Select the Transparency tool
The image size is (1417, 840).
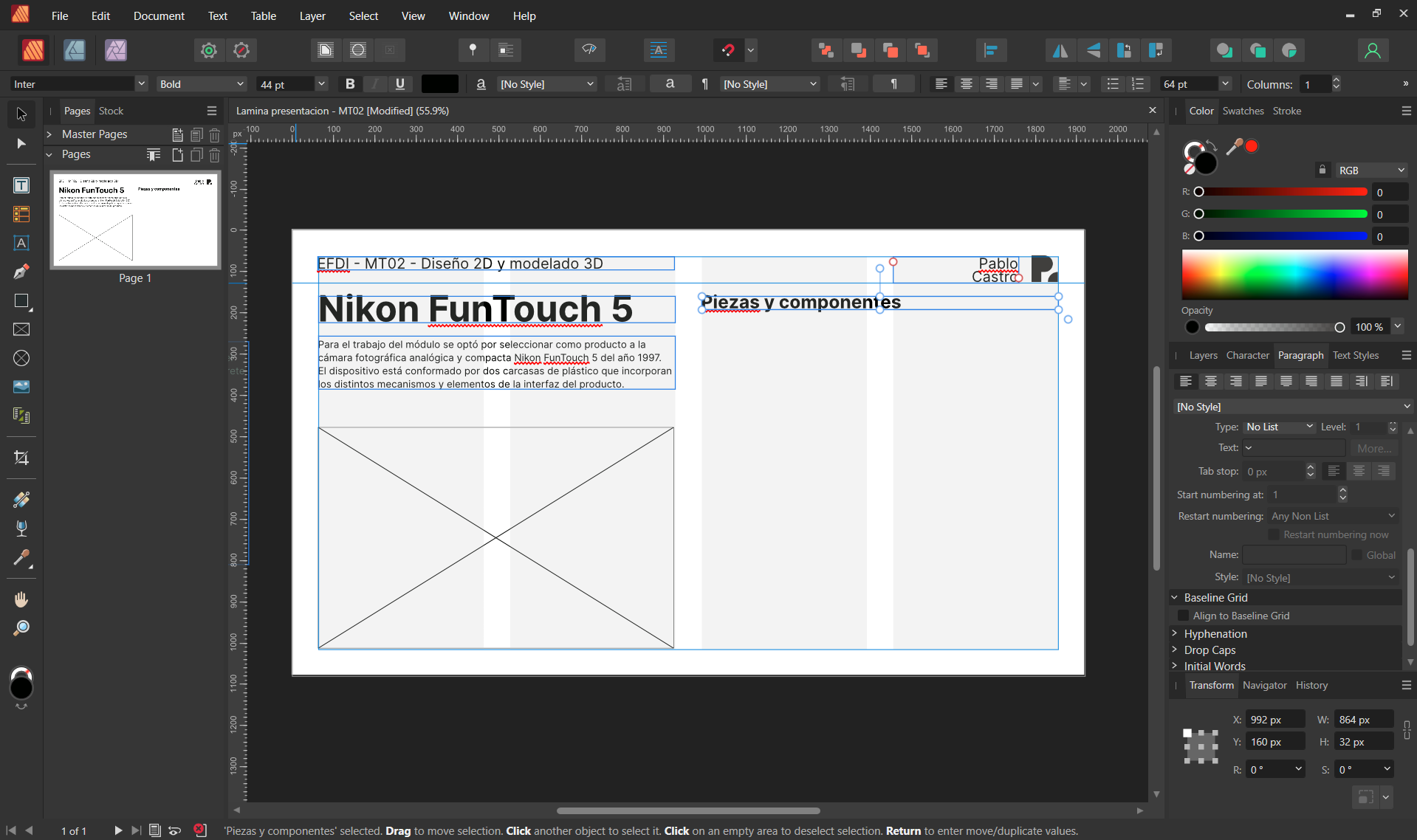coord(21,529)
